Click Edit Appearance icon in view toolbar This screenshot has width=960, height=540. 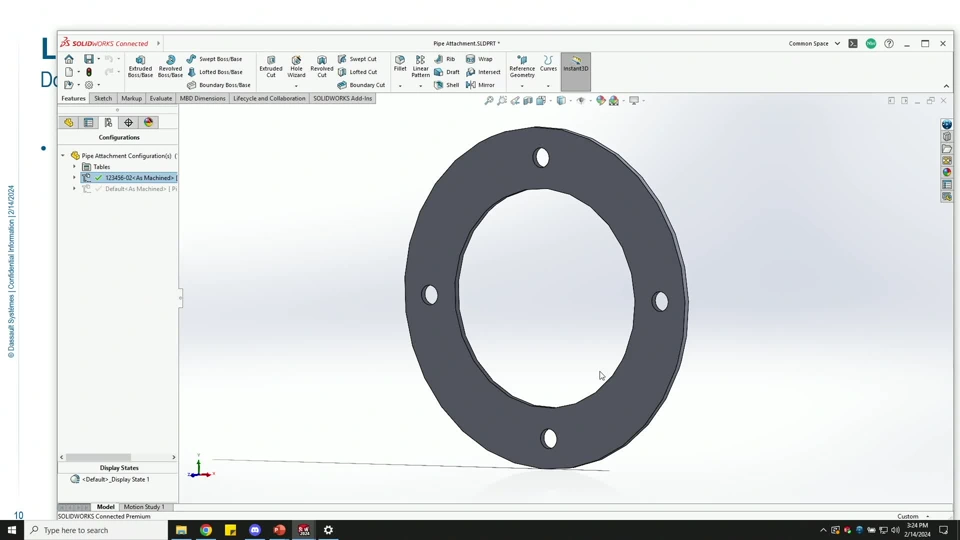(601, 100)
